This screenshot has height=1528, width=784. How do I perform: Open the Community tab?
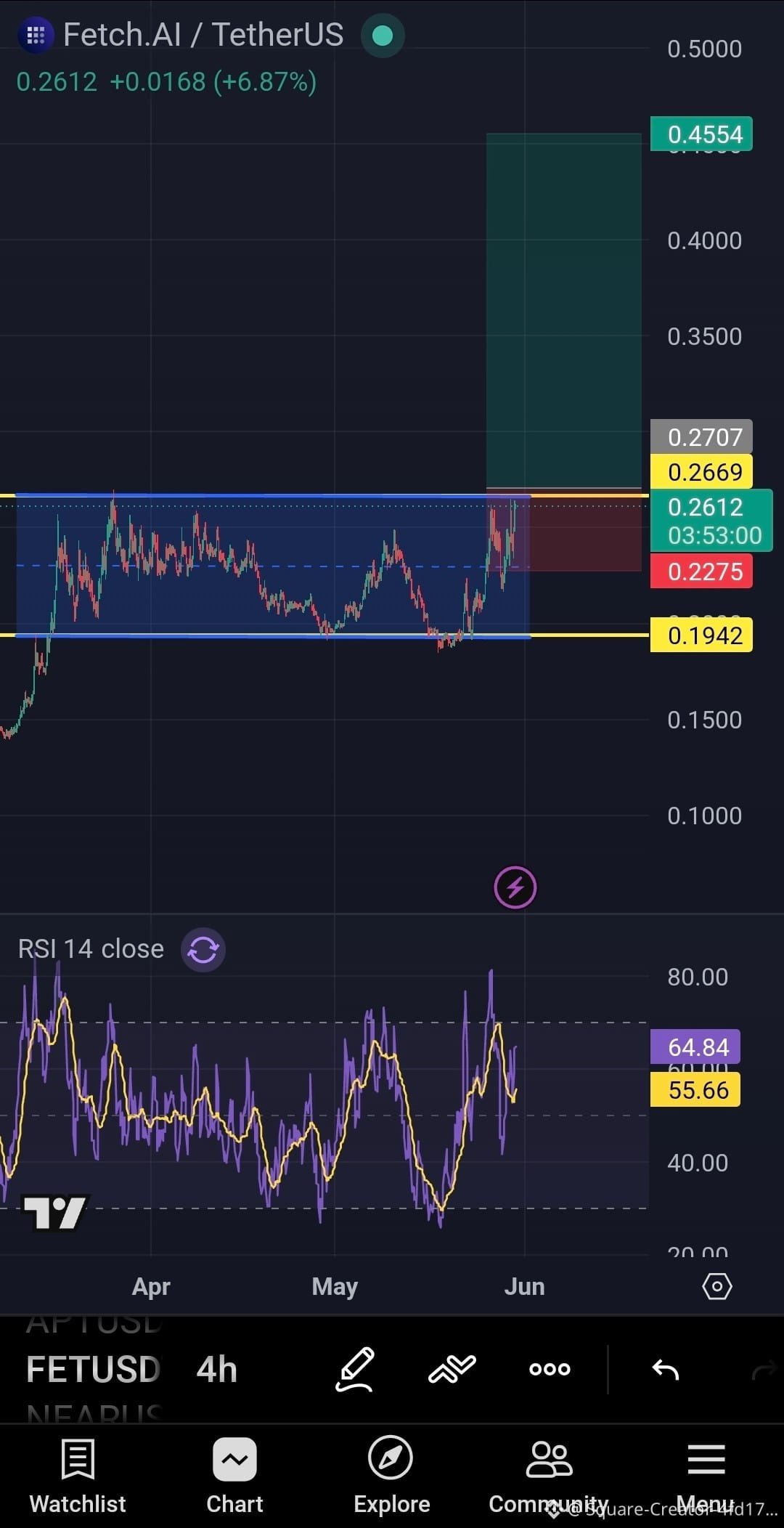pos(549,1476)
